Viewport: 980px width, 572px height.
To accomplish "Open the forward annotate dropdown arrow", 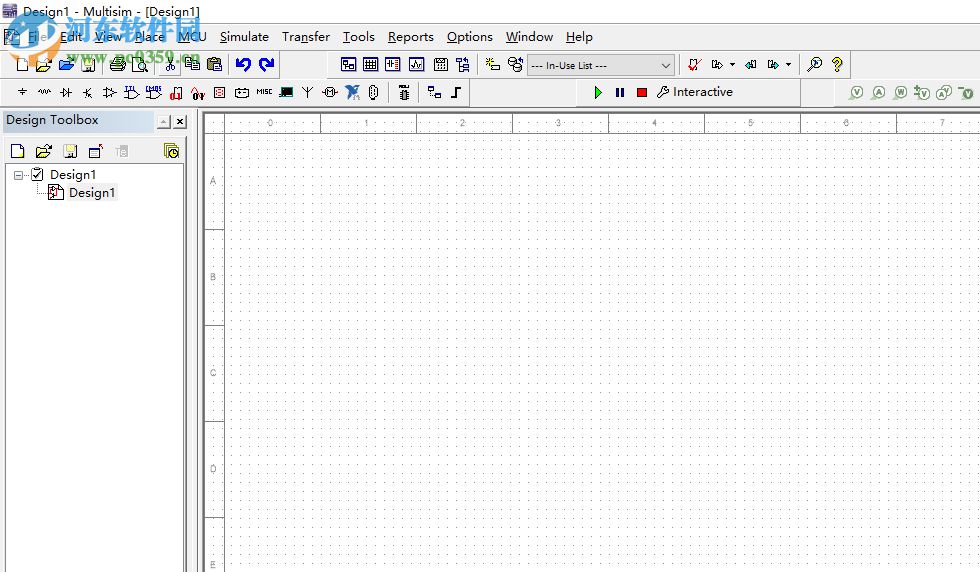I will (x=788, y=65).
